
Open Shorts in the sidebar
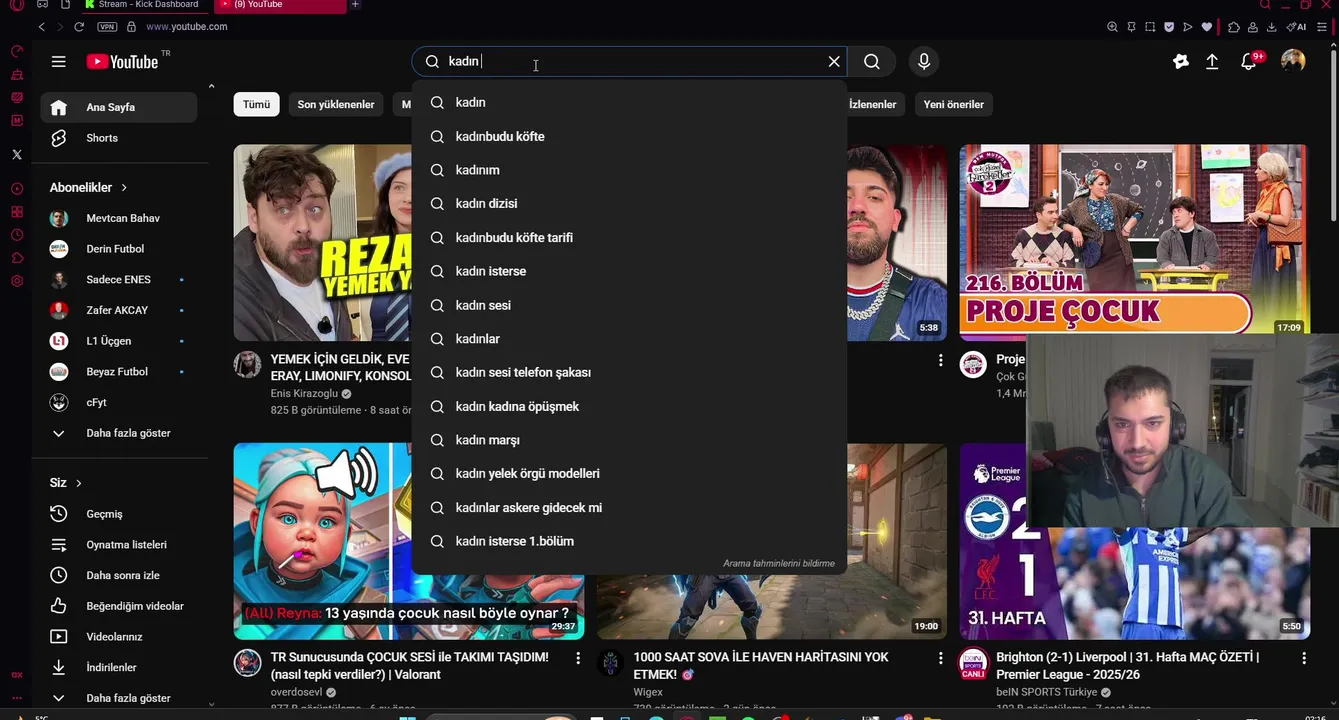[x=119, y=138]
